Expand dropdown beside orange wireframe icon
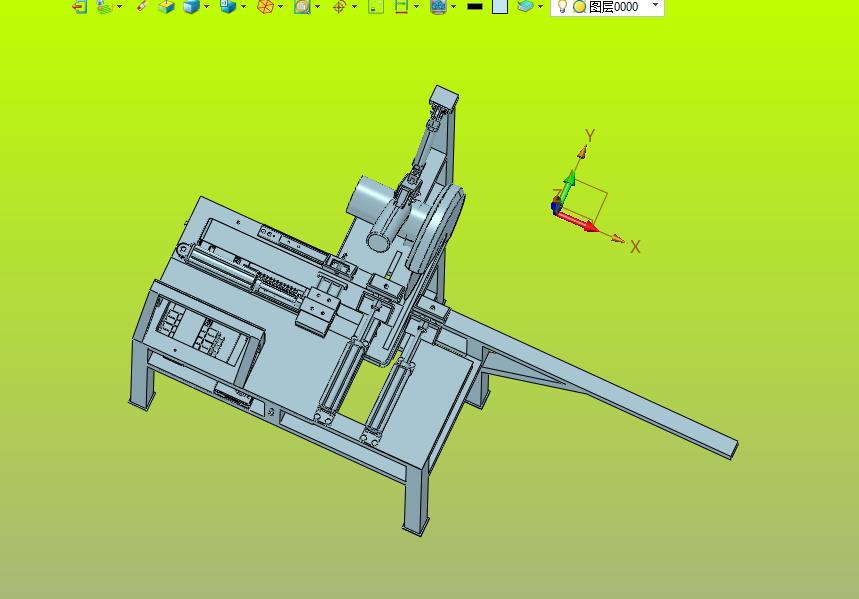Screen dimensions: 859x599 pyautogui.click(x=280, y=7)
